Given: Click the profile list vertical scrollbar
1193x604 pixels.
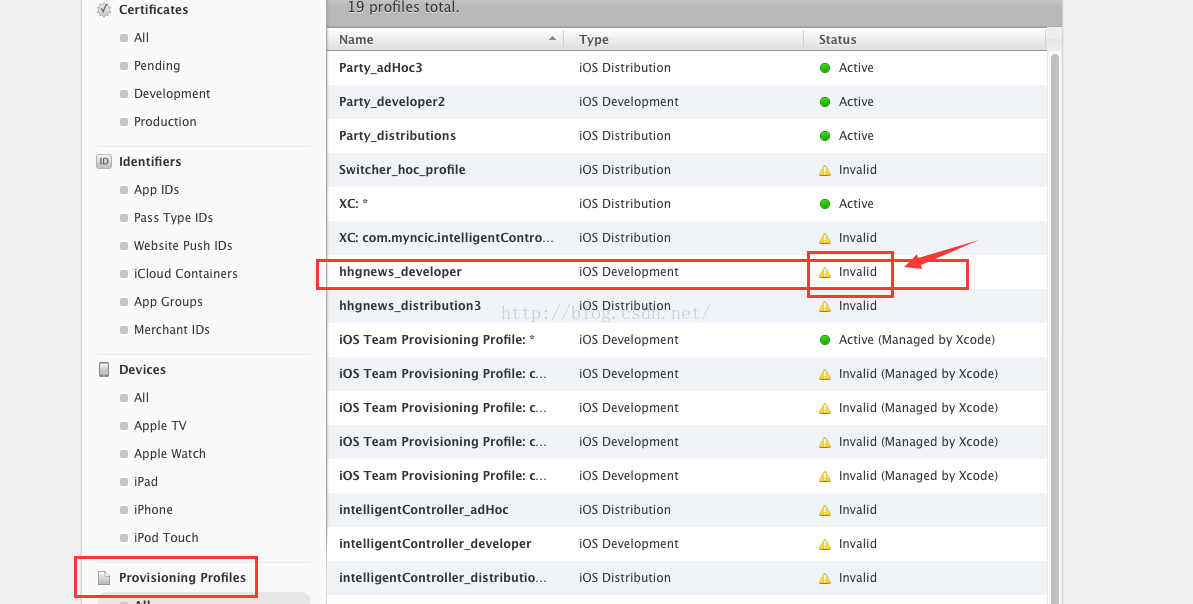Looking at the screenshot, I should [1055, 327].
